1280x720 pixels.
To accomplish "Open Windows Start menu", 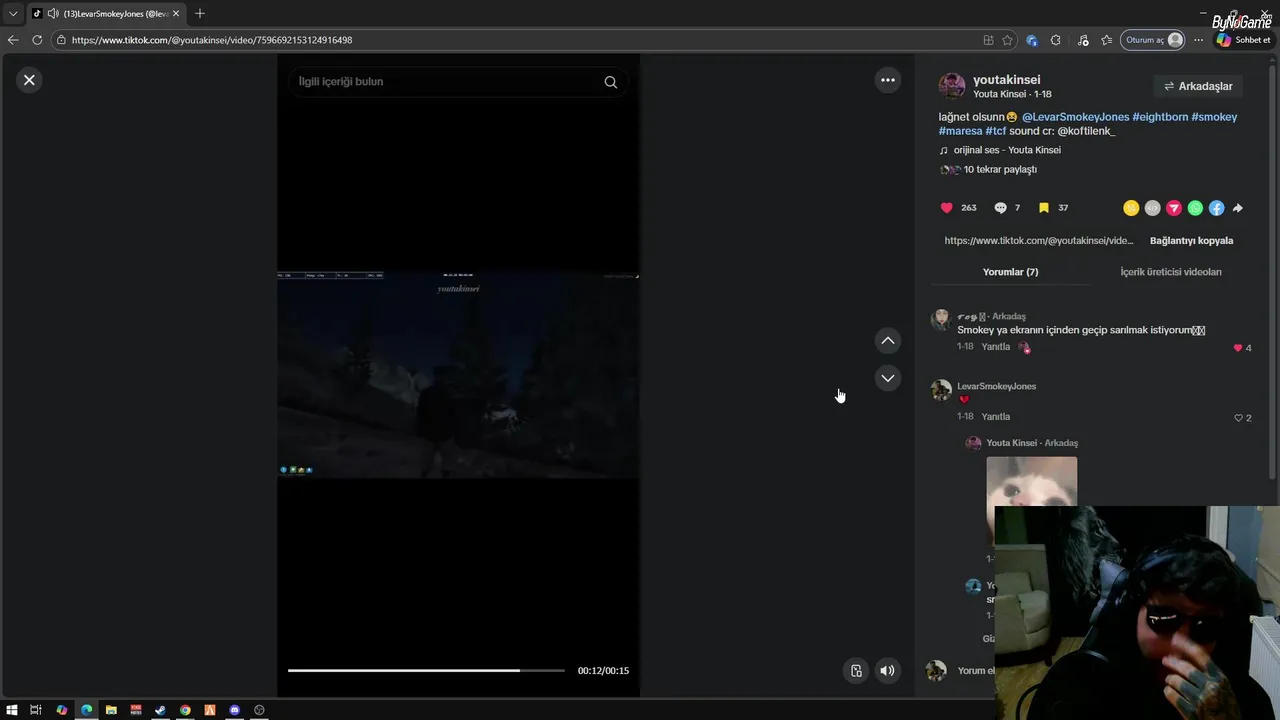I will (x=12, y=710).
